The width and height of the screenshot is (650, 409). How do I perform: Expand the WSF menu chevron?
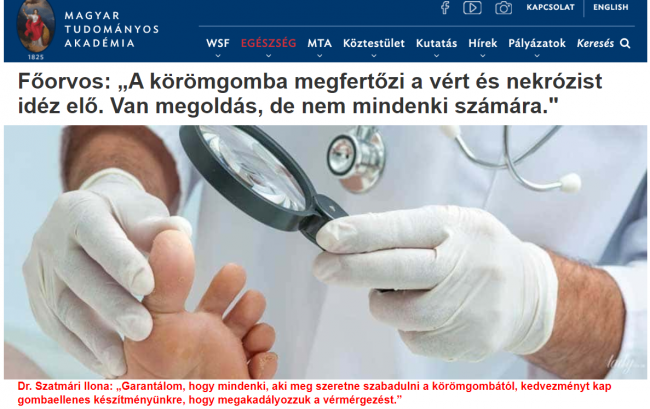point(218,56)
